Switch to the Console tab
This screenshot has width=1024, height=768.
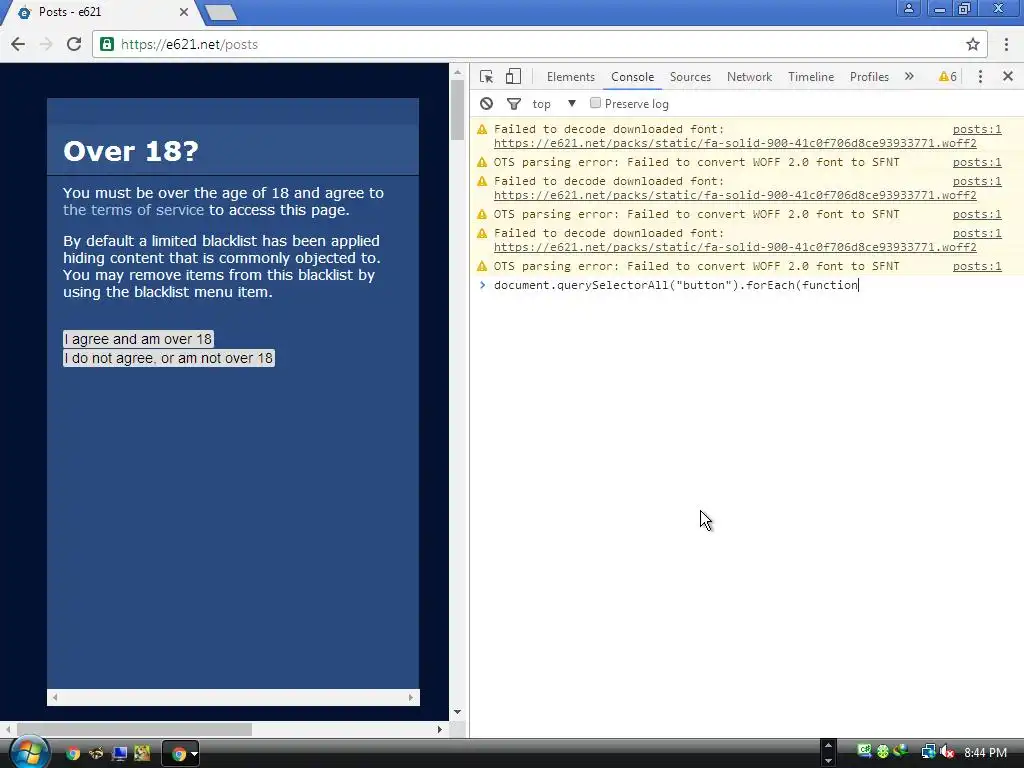tap(632, 76)
